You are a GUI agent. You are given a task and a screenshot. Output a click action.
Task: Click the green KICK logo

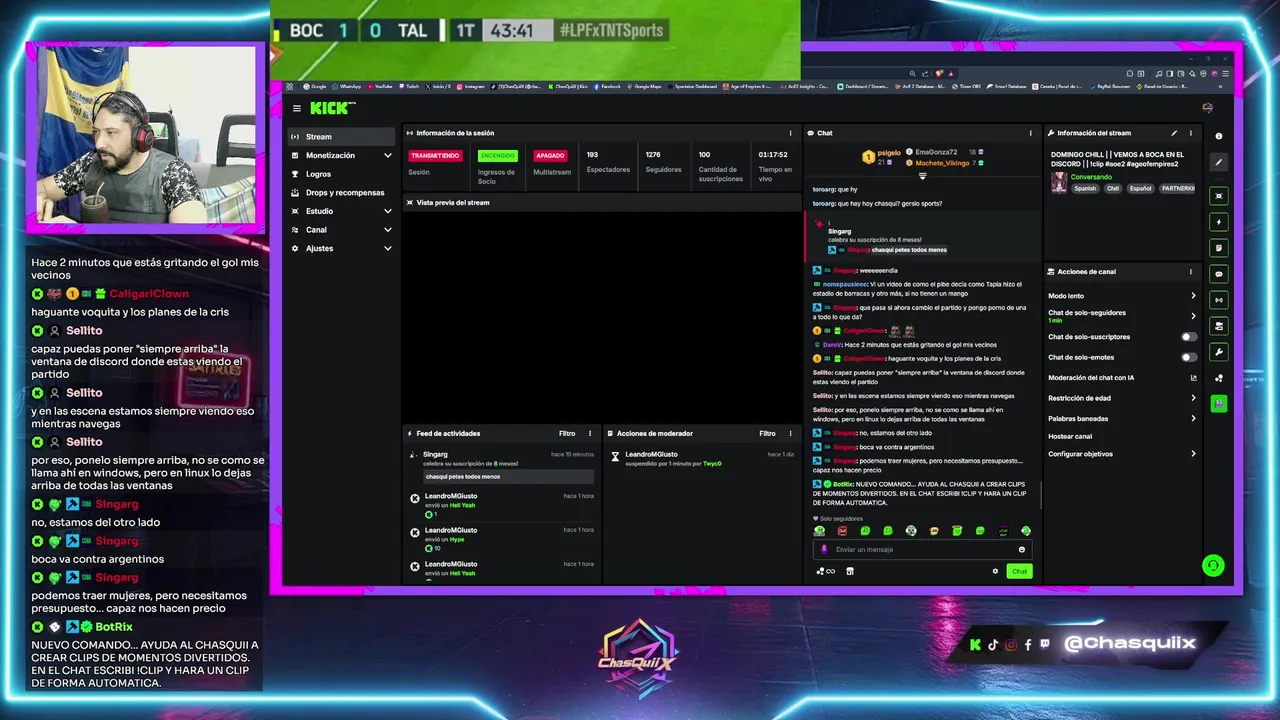(331, 108)
